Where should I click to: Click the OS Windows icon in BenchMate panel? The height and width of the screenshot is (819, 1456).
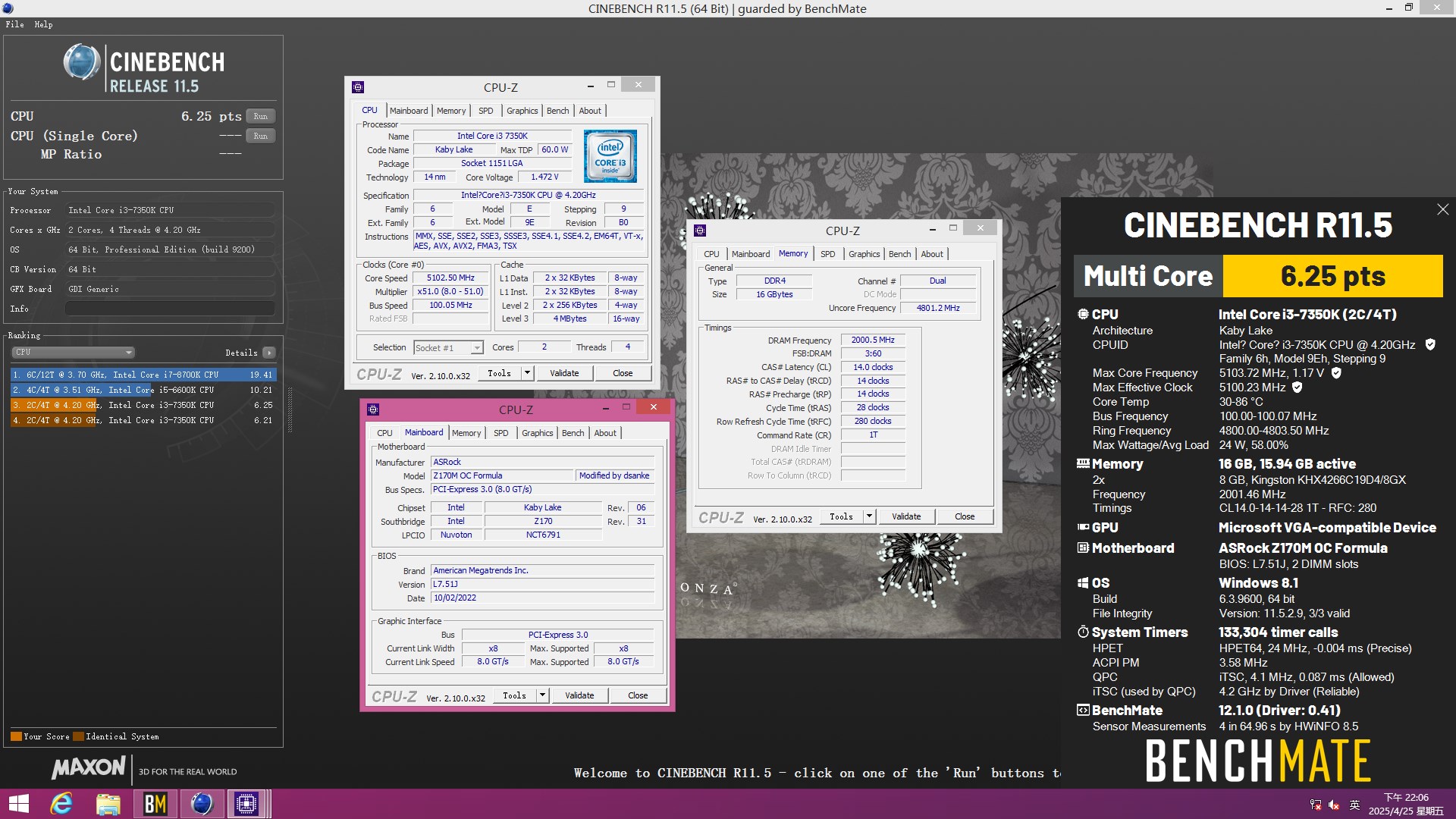[1083, 582]
